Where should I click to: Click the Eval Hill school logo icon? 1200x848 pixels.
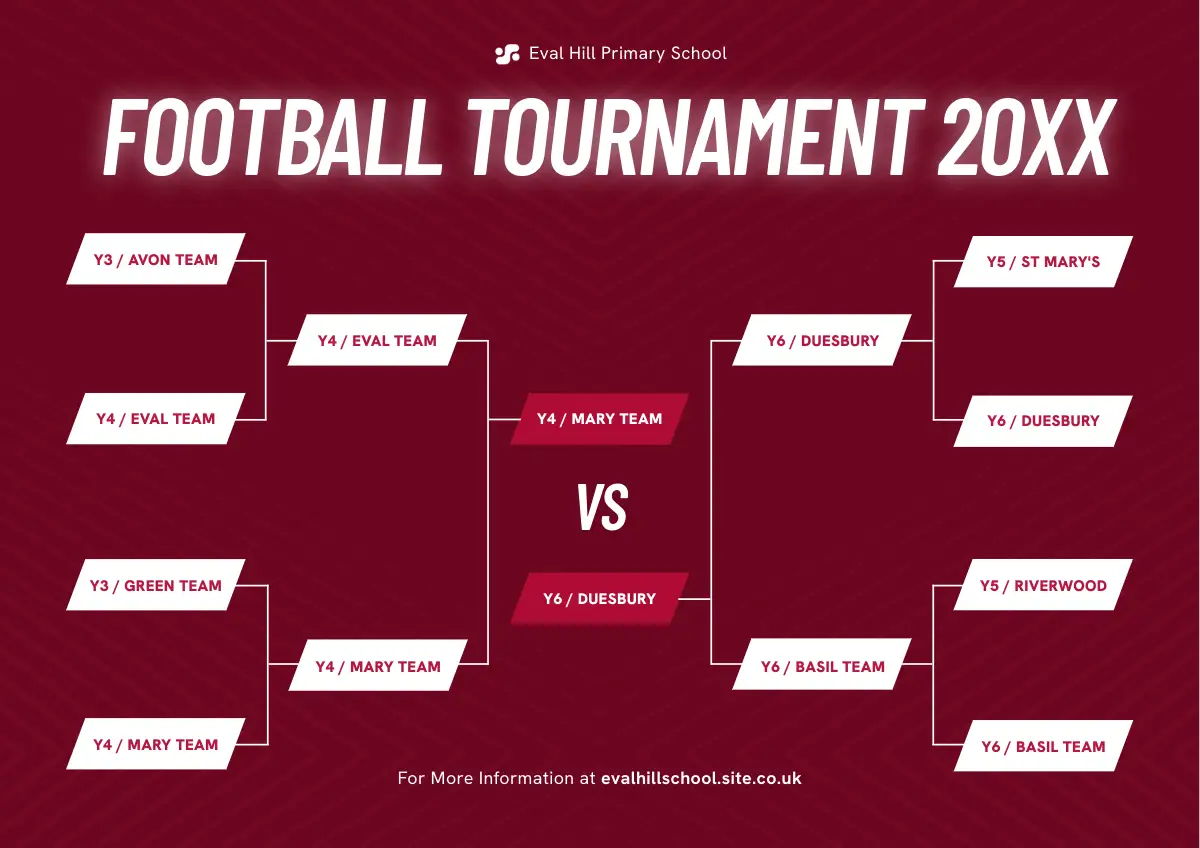[507, 54]
